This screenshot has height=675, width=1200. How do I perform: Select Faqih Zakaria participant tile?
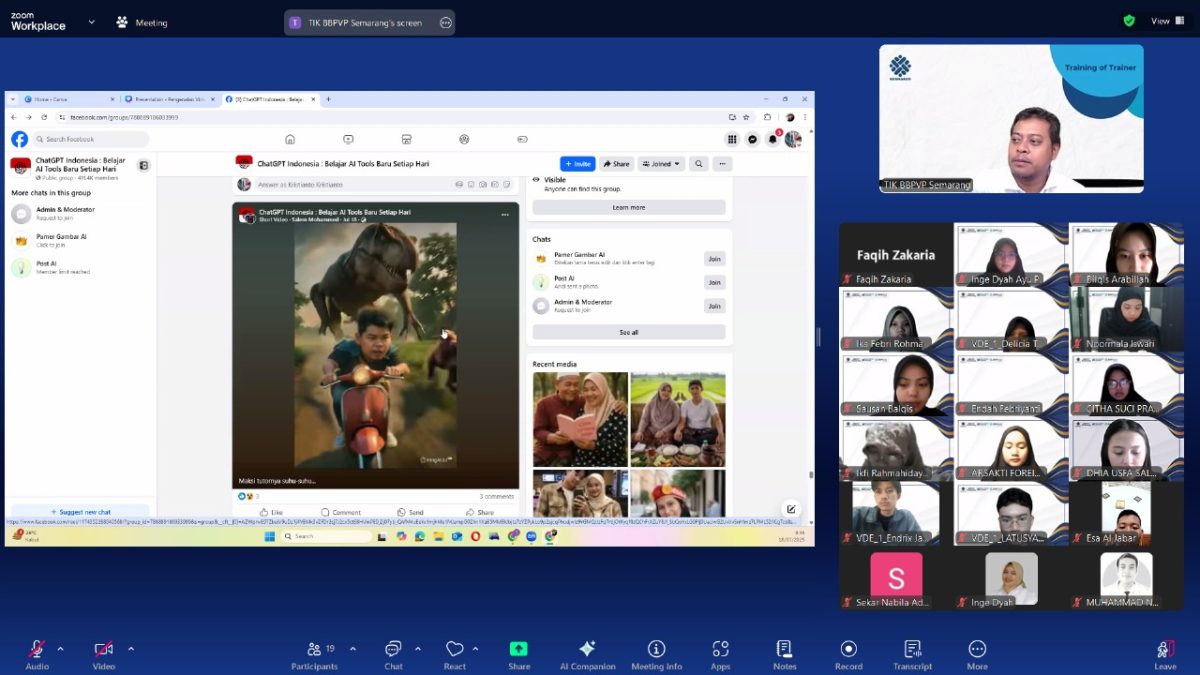(x=895, y=254)
